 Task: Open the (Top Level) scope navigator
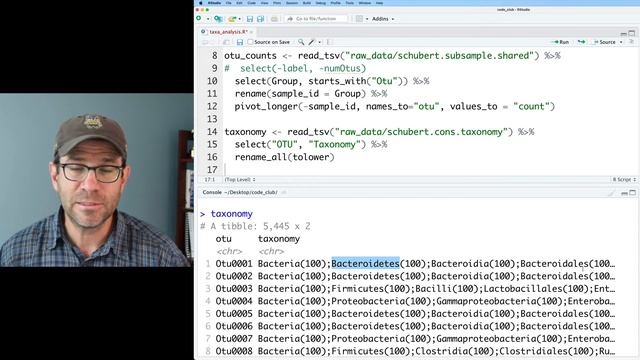coord(240,180)
